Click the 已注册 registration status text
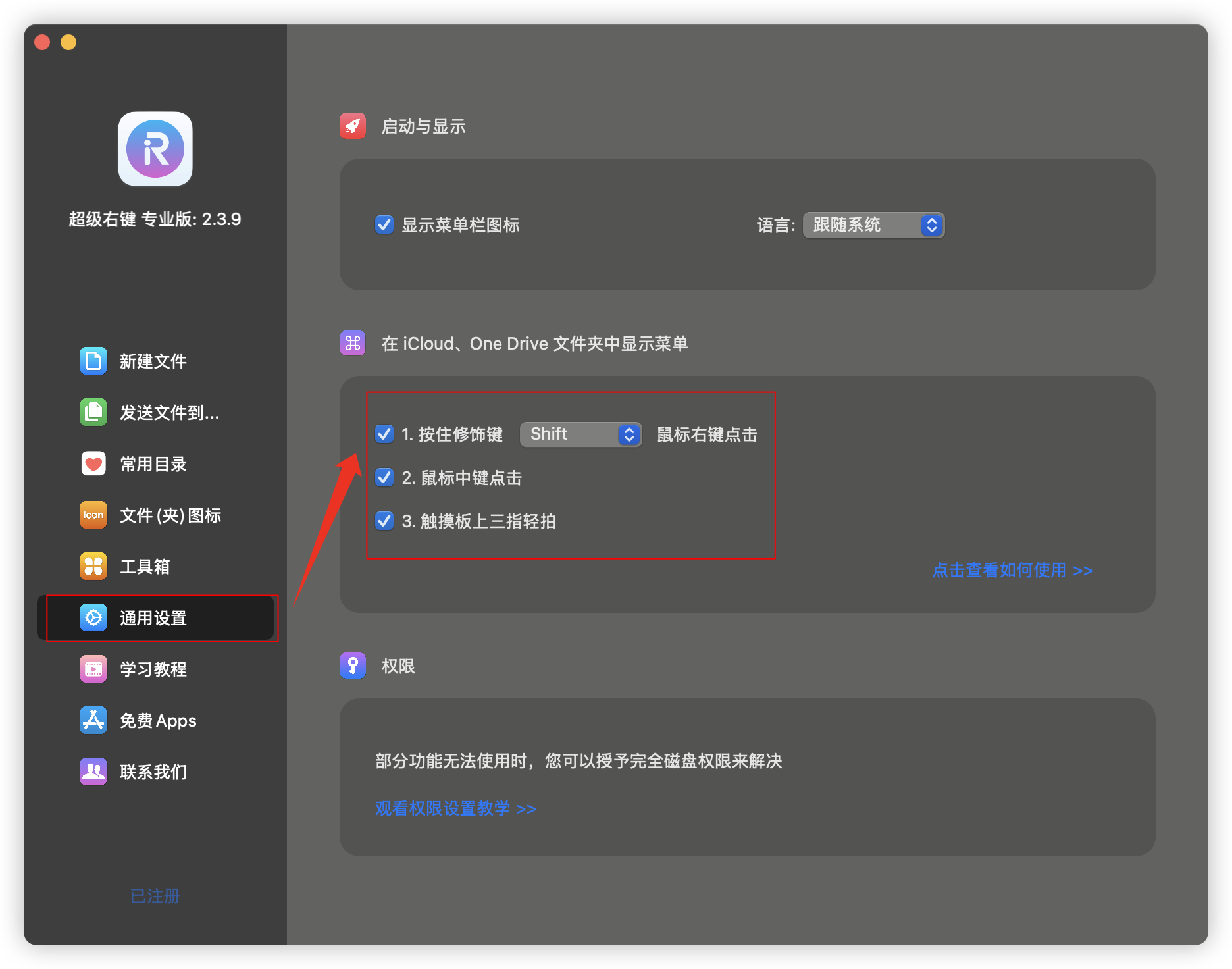This screenshot has width=1232, height=969. coord(155,896)
